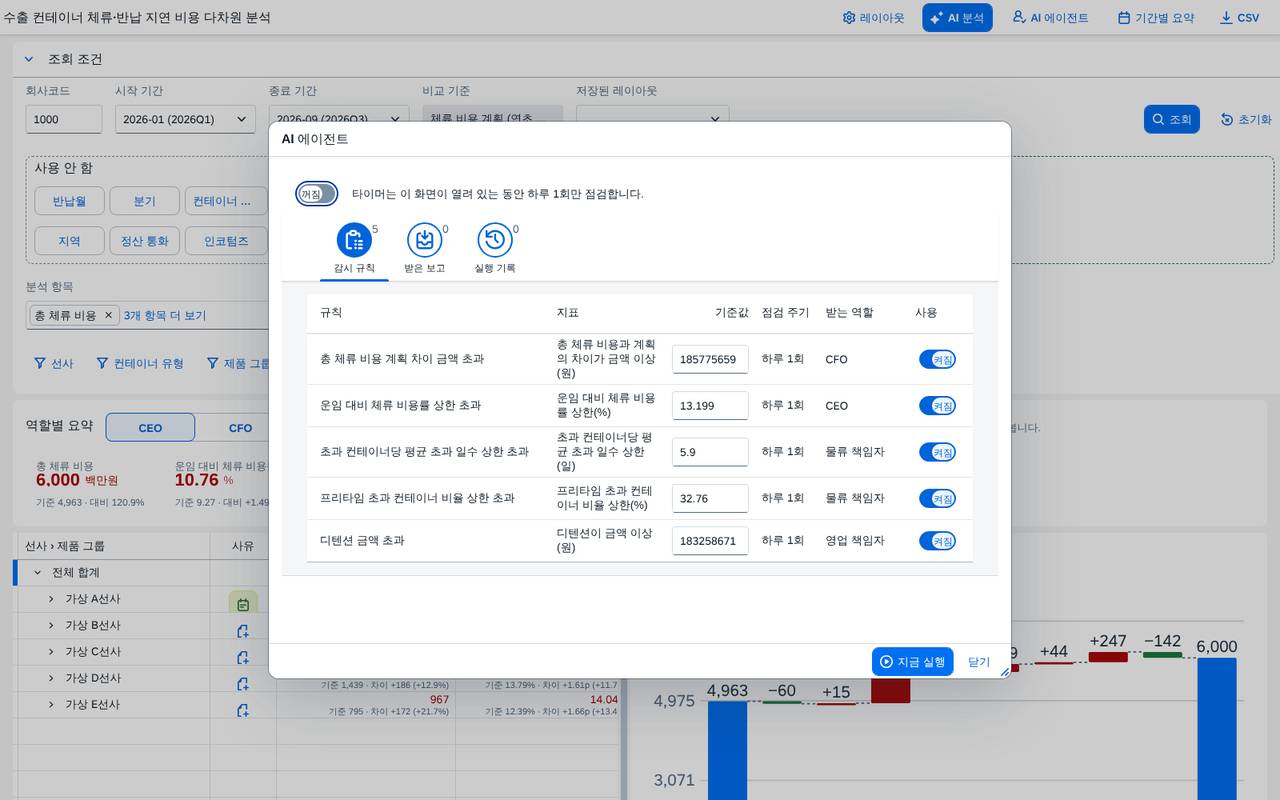Click the green calendar icon for 가상 A선사

click(243, 603)
